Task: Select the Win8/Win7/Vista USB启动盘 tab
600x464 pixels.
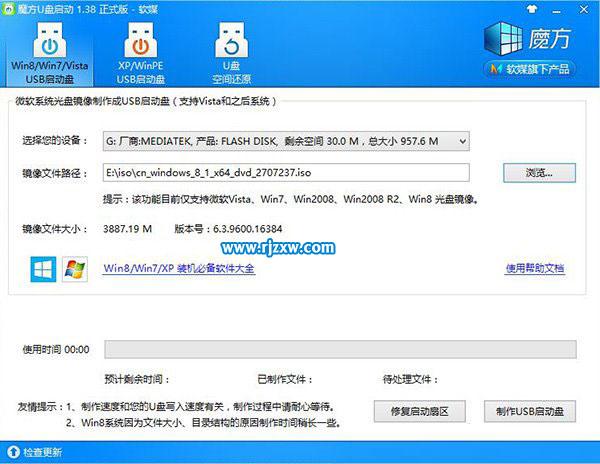Action: coord(49,53)
